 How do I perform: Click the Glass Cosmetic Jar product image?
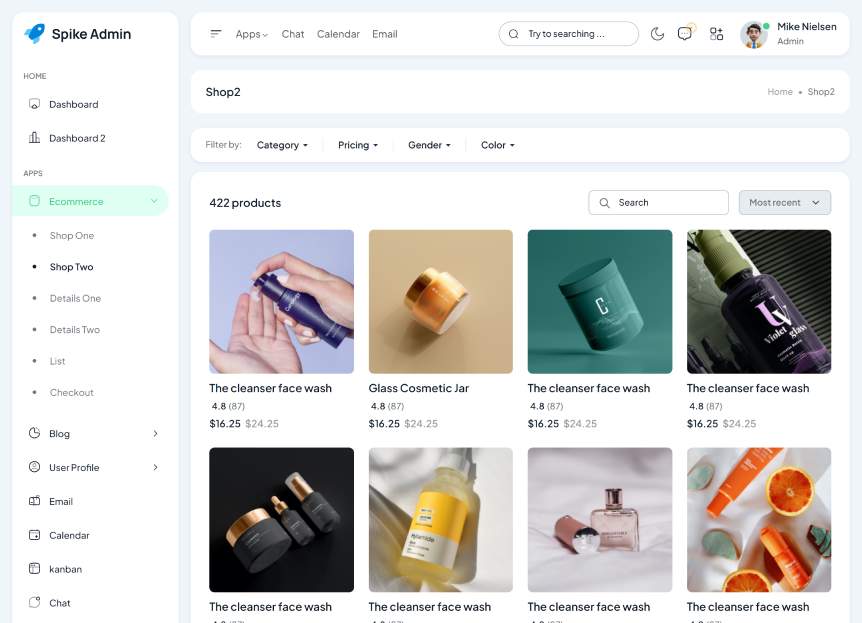coord(440,301)
